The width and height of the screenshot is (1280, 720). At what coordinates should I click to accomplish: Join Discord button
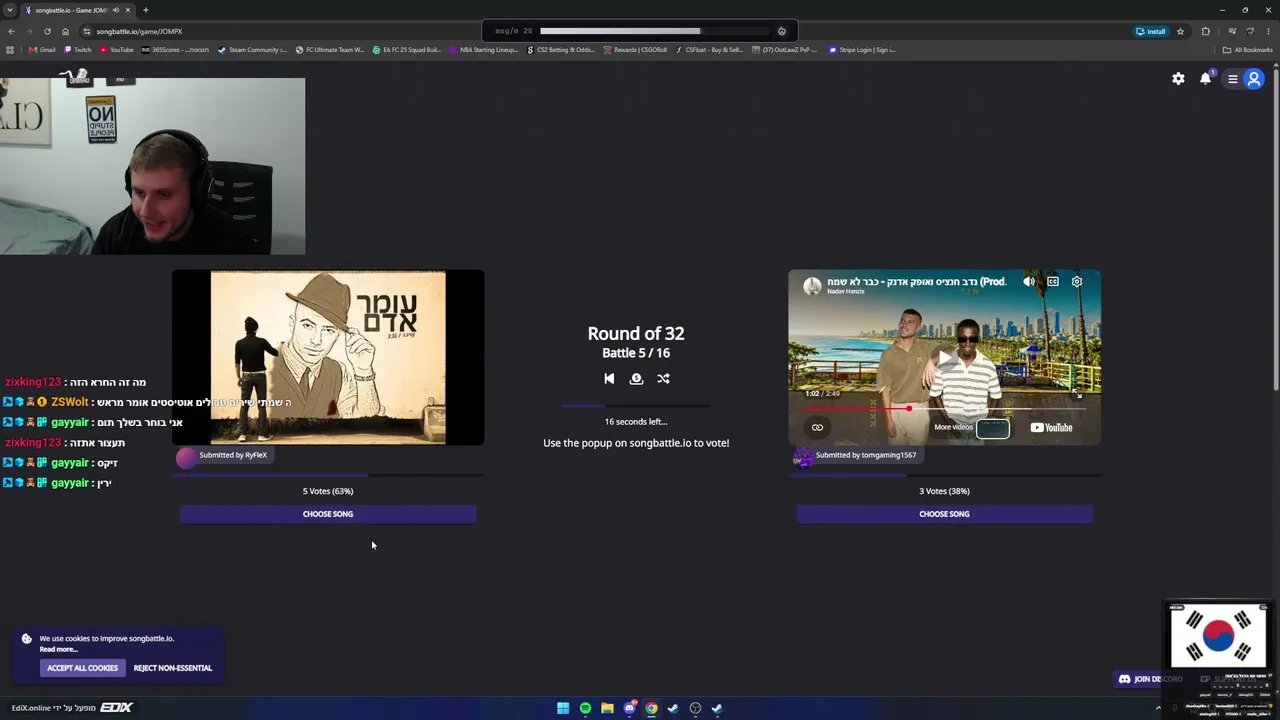pos(1150,679)
